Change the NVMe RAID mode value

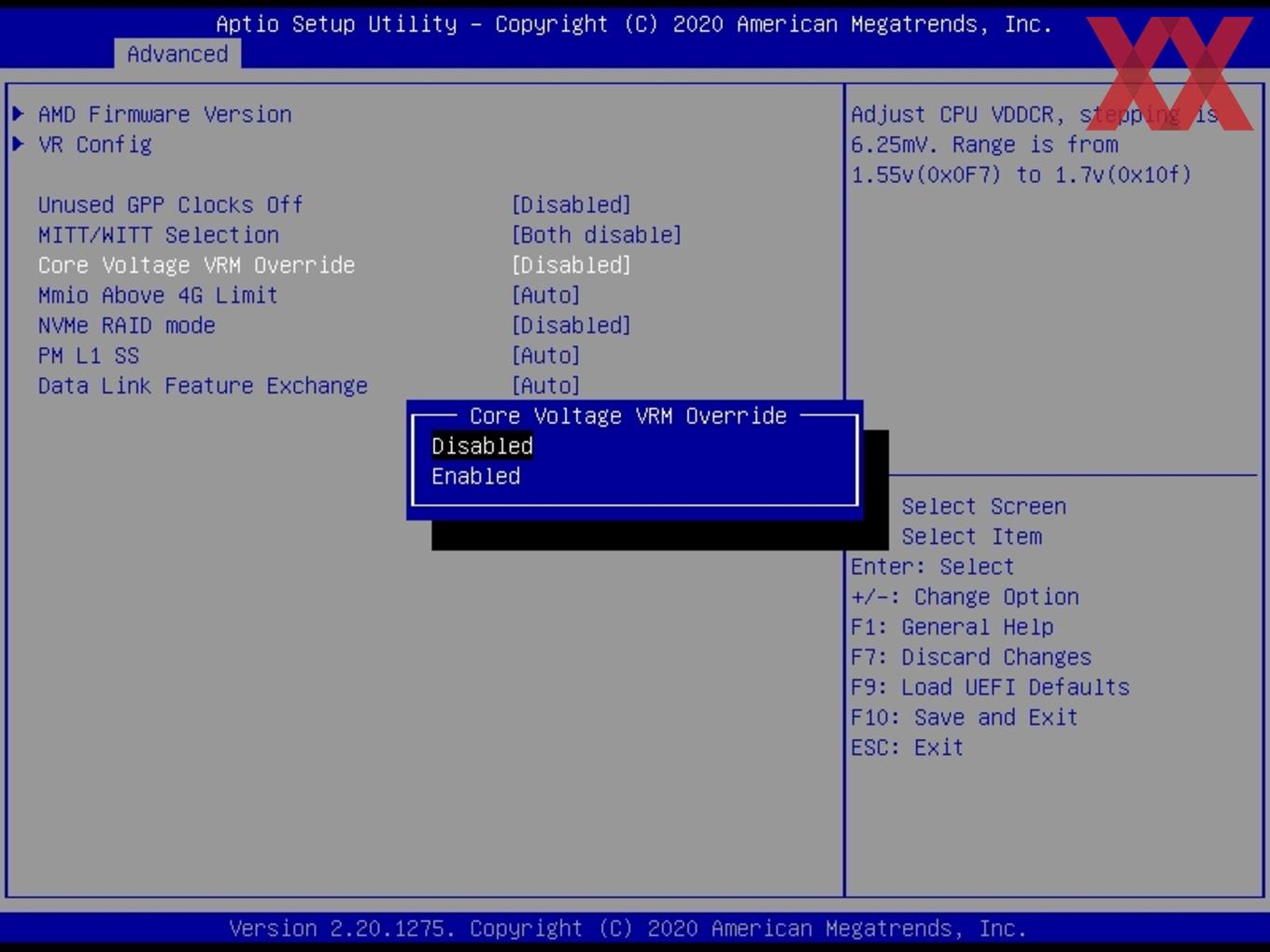[571, 325]
